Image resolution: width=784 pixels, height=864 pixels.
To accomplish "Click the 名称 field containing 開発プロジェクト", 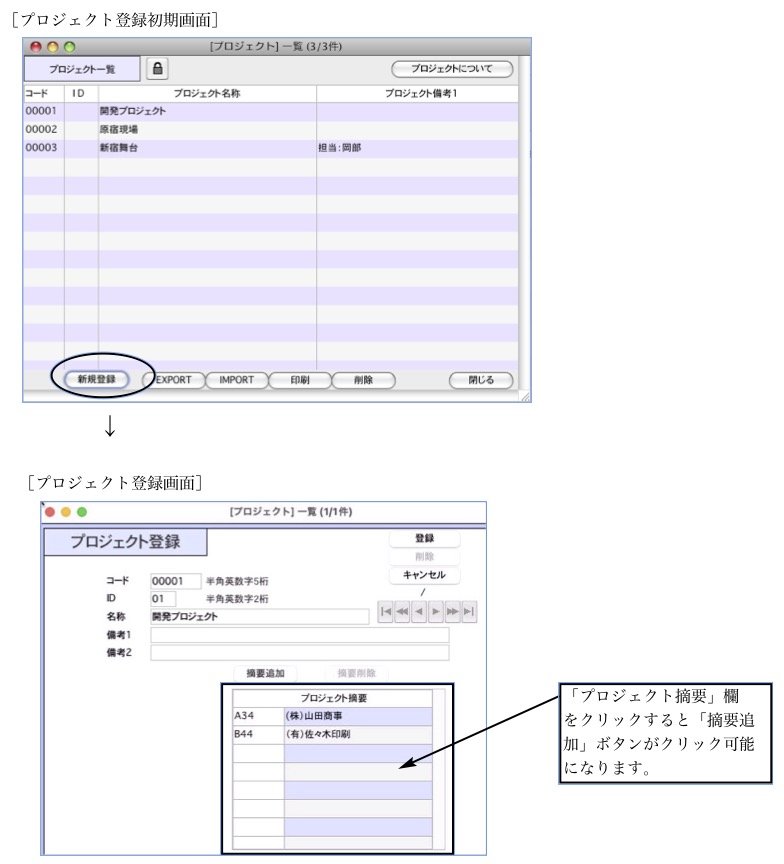I will point(259,617).
